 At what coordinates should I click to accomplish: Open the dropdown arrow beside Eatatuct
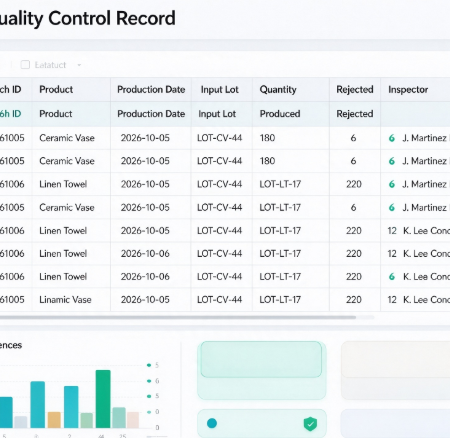click(79, 65)
